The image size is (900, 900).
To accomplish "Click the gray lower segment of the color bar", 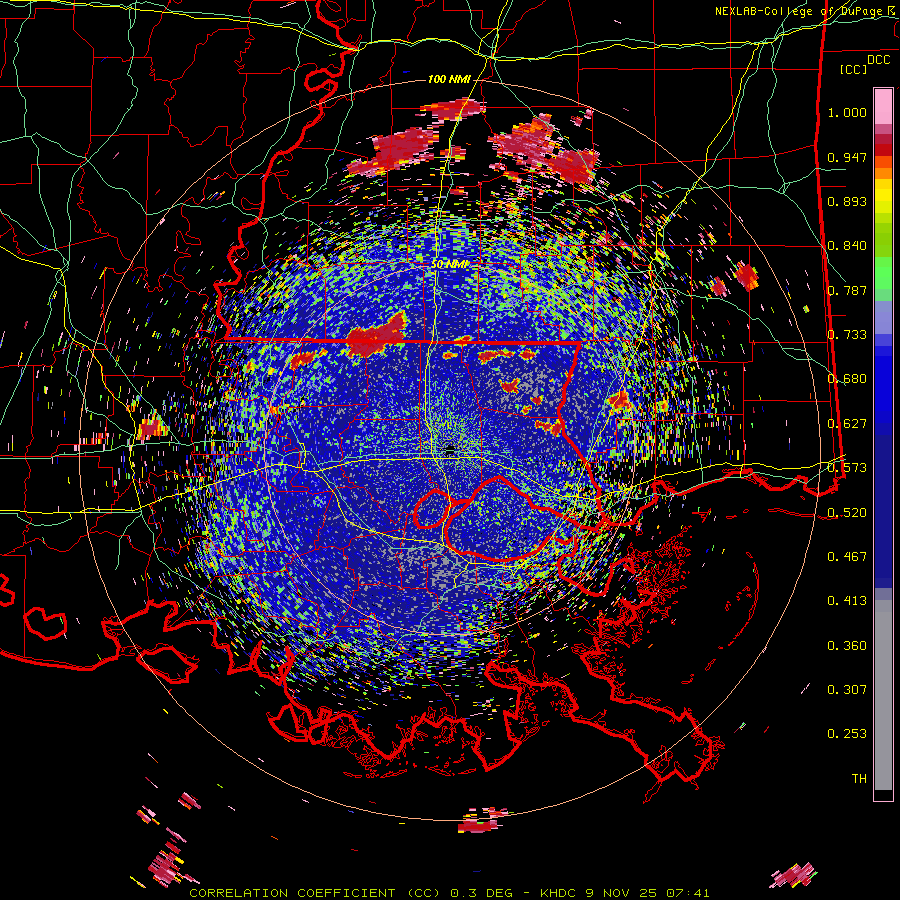I will 883,695.
